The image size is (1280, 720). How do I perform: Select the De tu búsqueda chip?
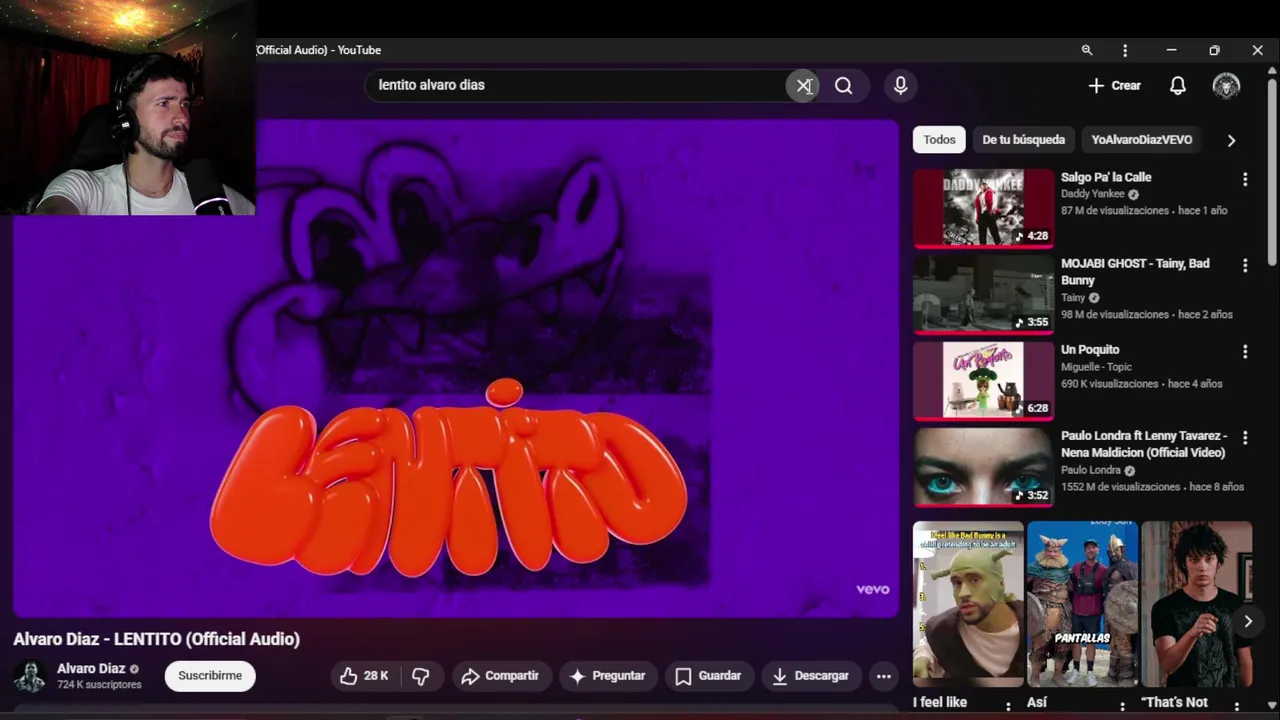pos(1023,140)
